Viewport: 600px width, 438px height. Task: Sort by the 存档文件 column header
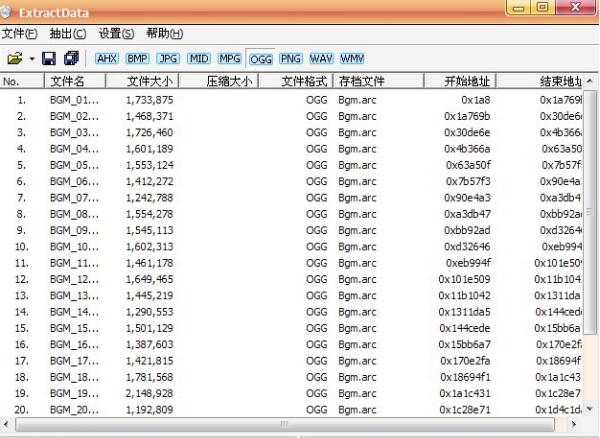tap(378, 81)
